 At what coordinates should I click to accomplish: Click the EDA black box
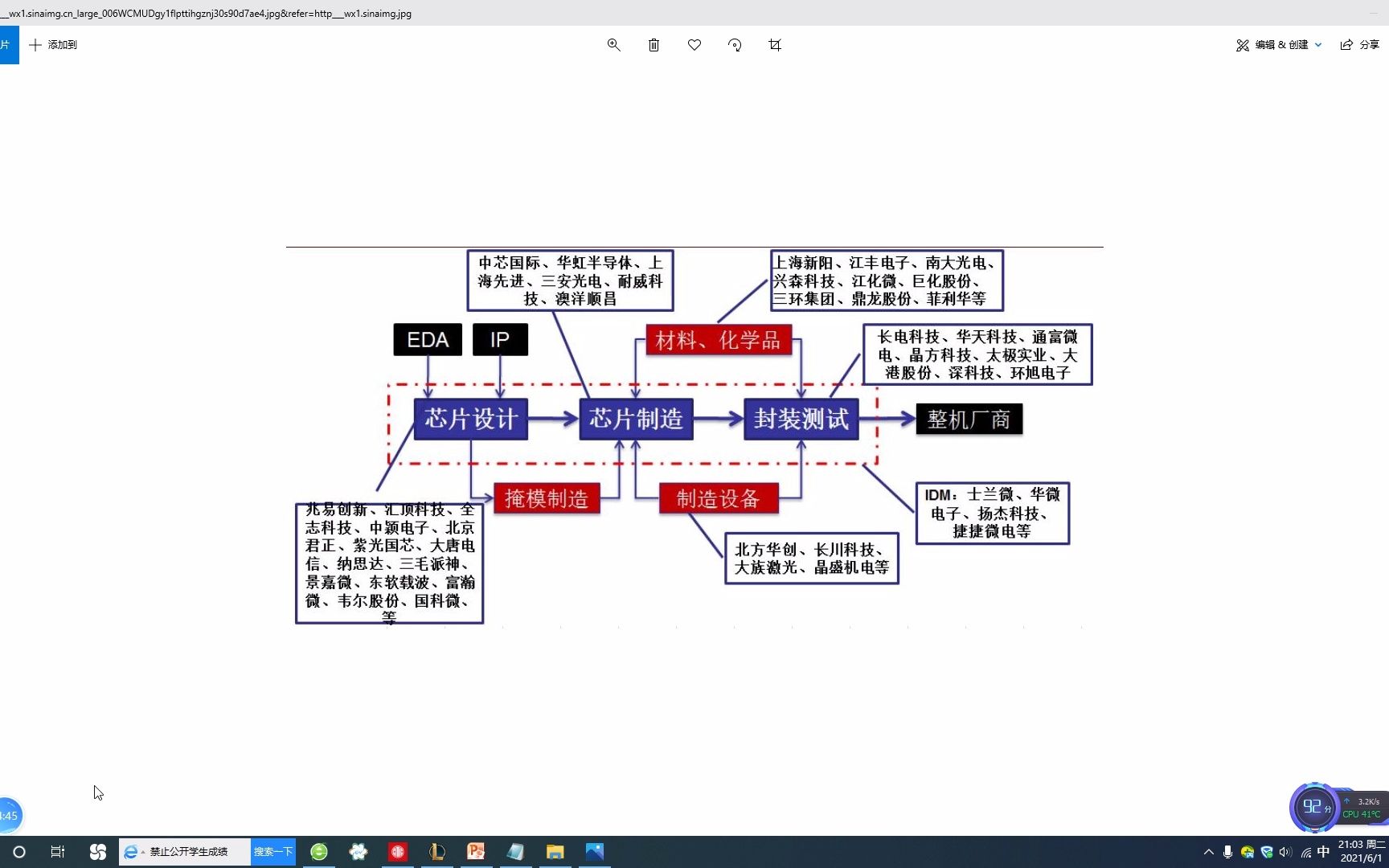428,339
